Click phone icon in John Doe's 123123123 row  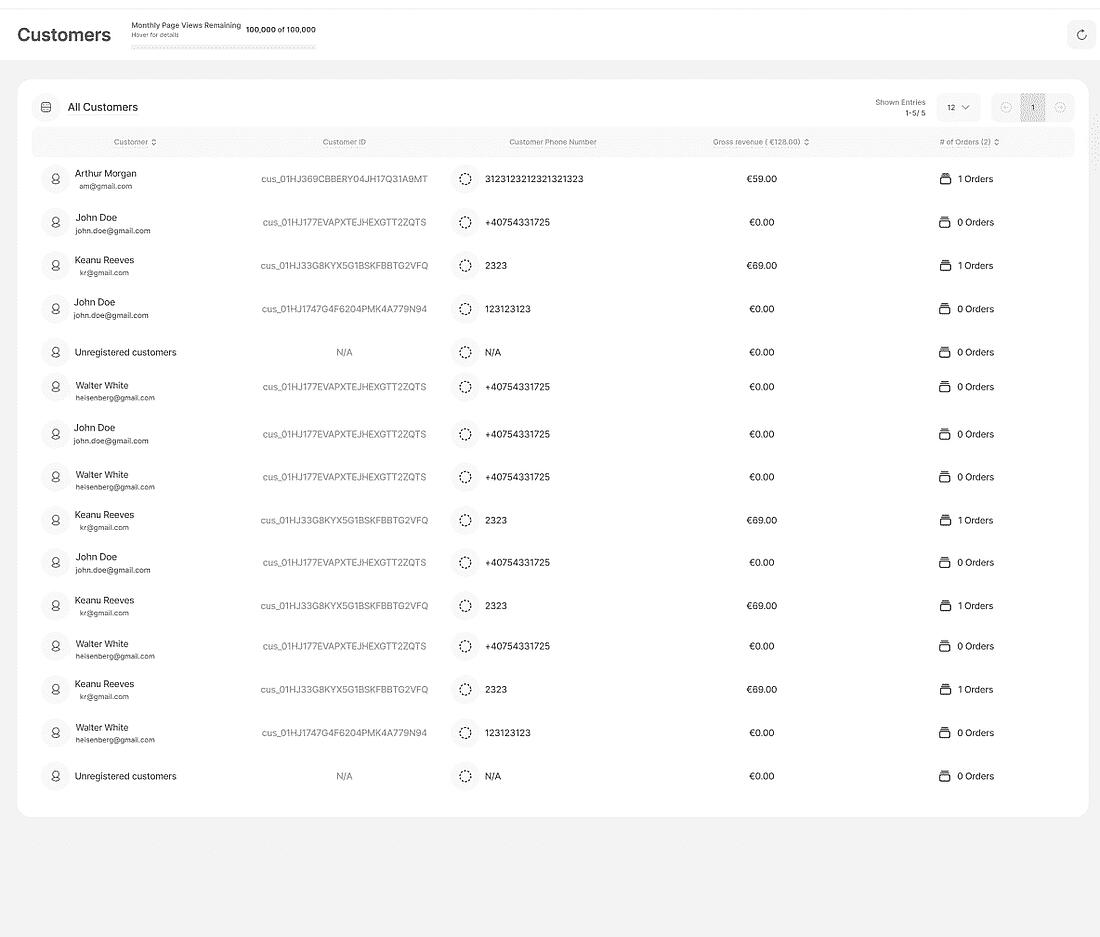pyautogui.click(x=465, y=309)
